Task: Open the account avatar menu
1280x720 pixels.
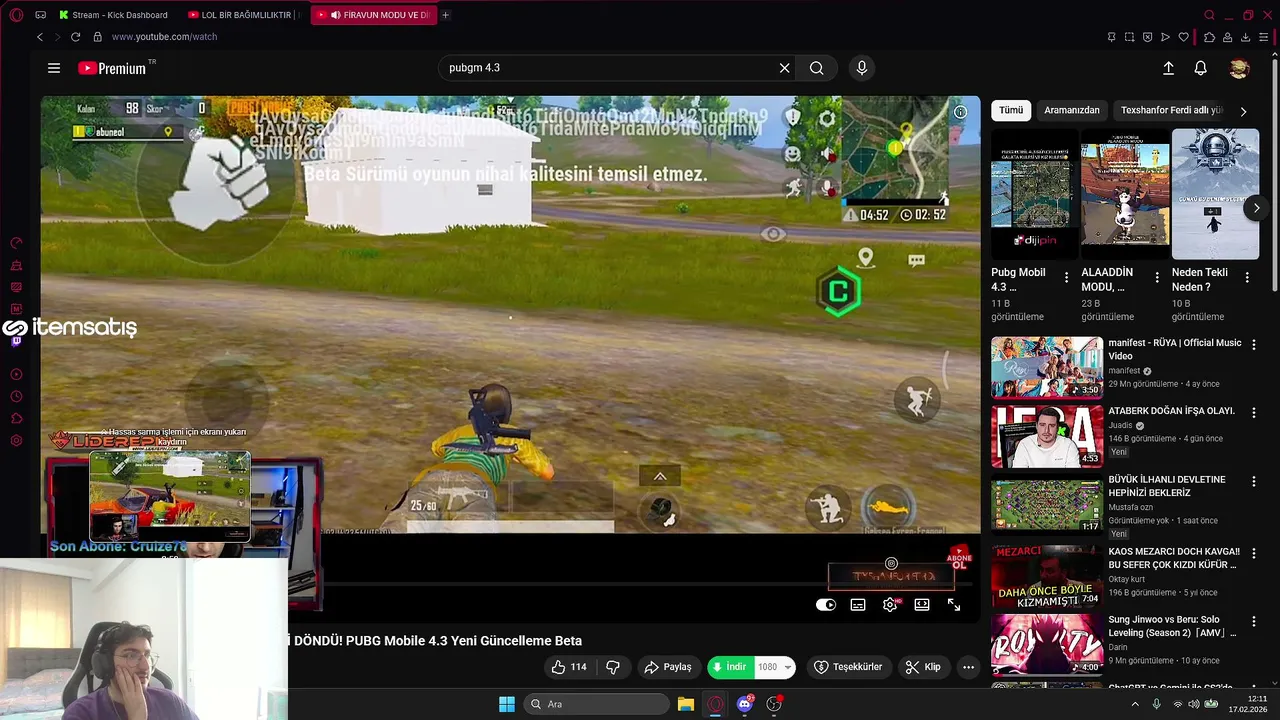Action: pyautogui.click(x=1239, y=68)
